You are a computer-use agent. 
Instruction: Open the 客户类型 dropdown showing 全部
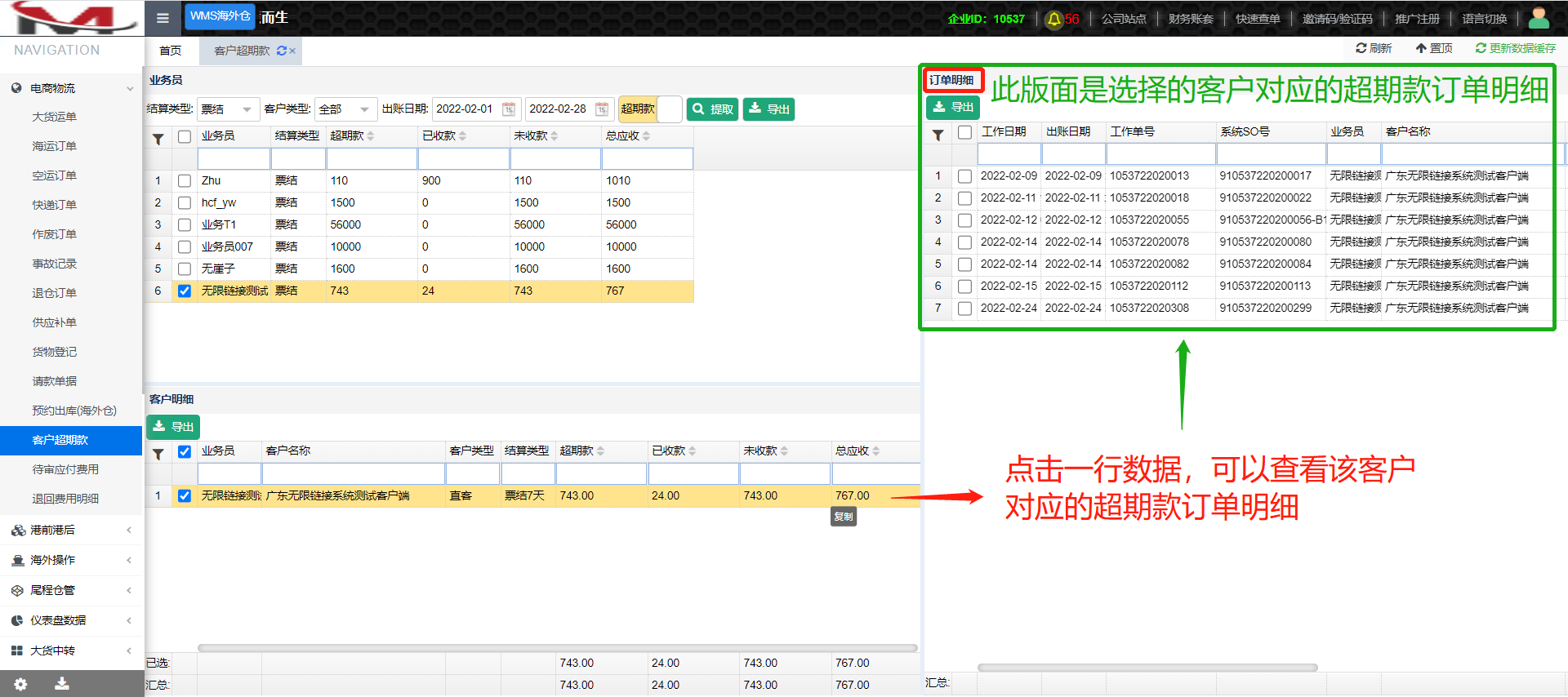(x=345, y=109)
